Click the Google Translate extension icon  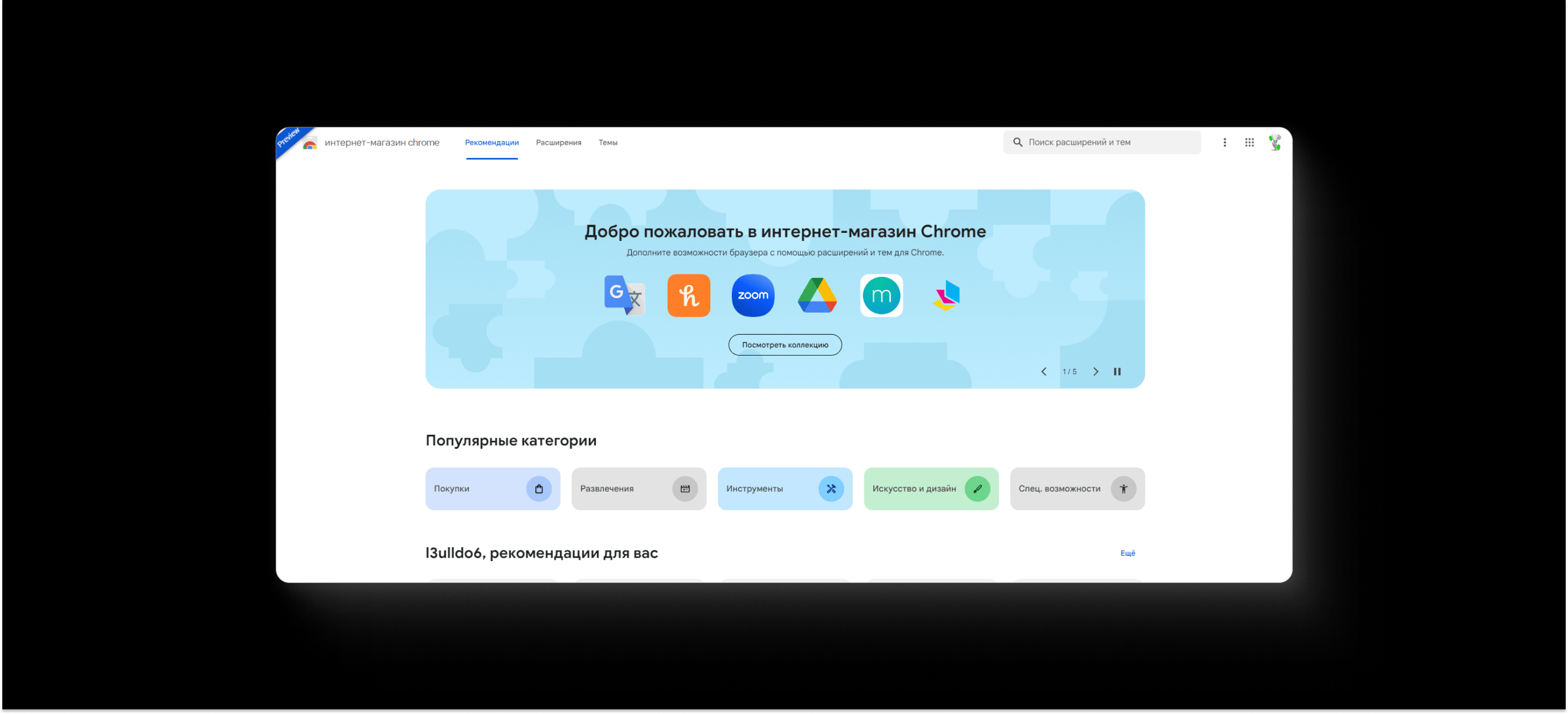tap(624, 295)
